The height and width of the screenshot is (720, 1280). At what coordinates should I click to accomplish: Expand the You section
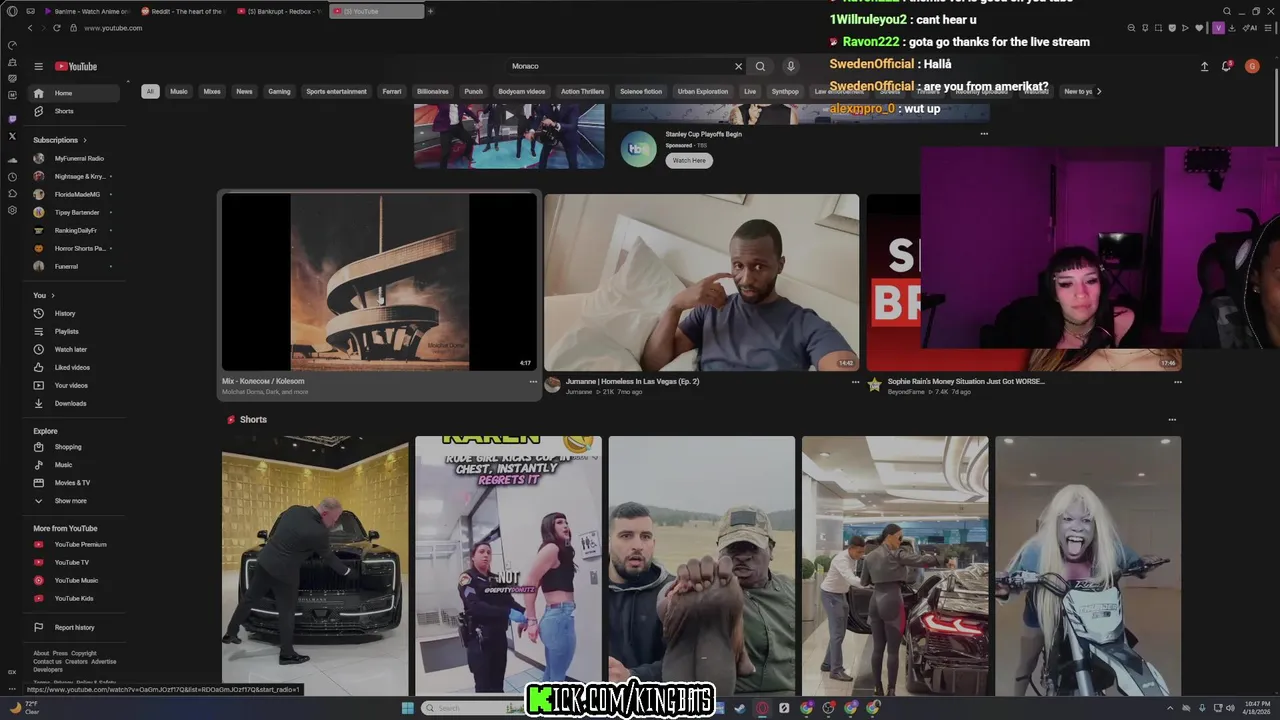point(44,295)
